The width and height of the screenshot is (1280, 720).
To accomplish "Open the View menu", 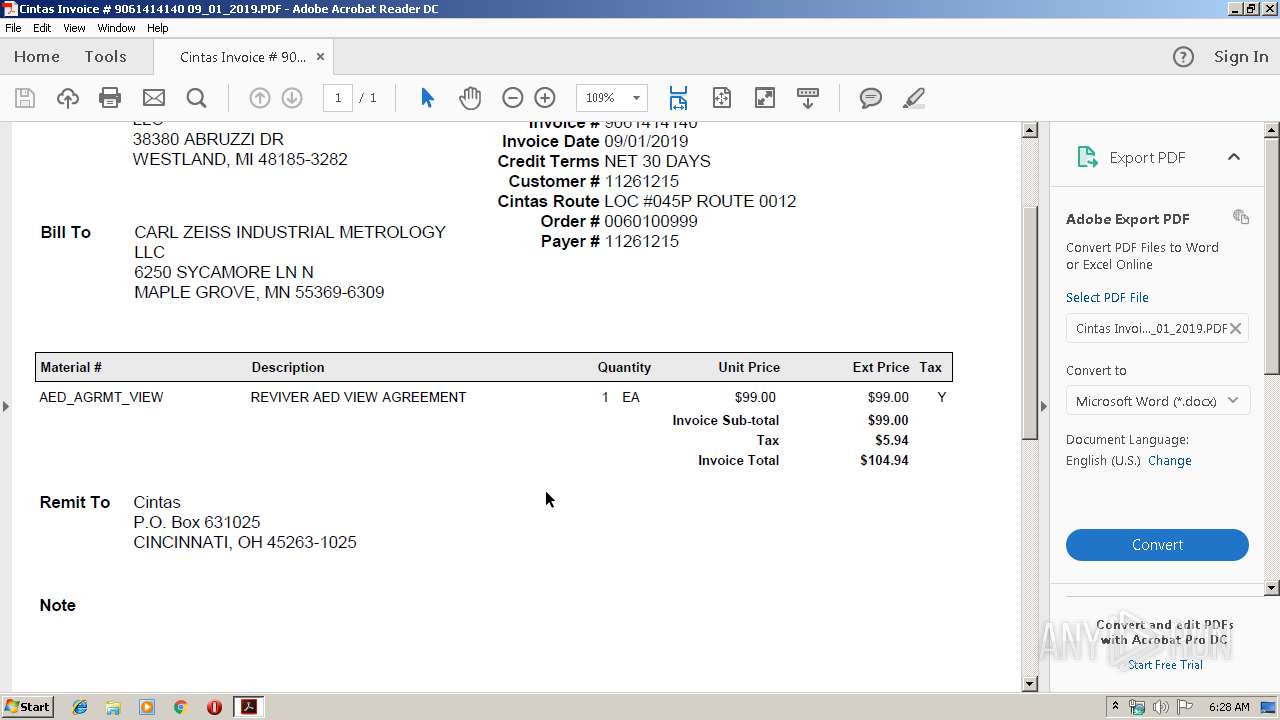I will pos(74,28).
